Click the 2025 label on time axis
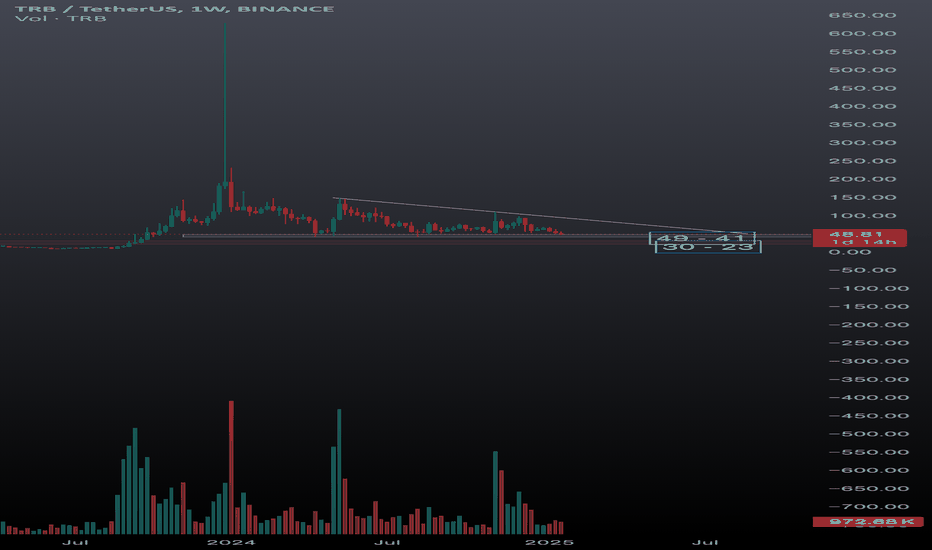This screenshot has height=550, width=932. coord(549,542)
